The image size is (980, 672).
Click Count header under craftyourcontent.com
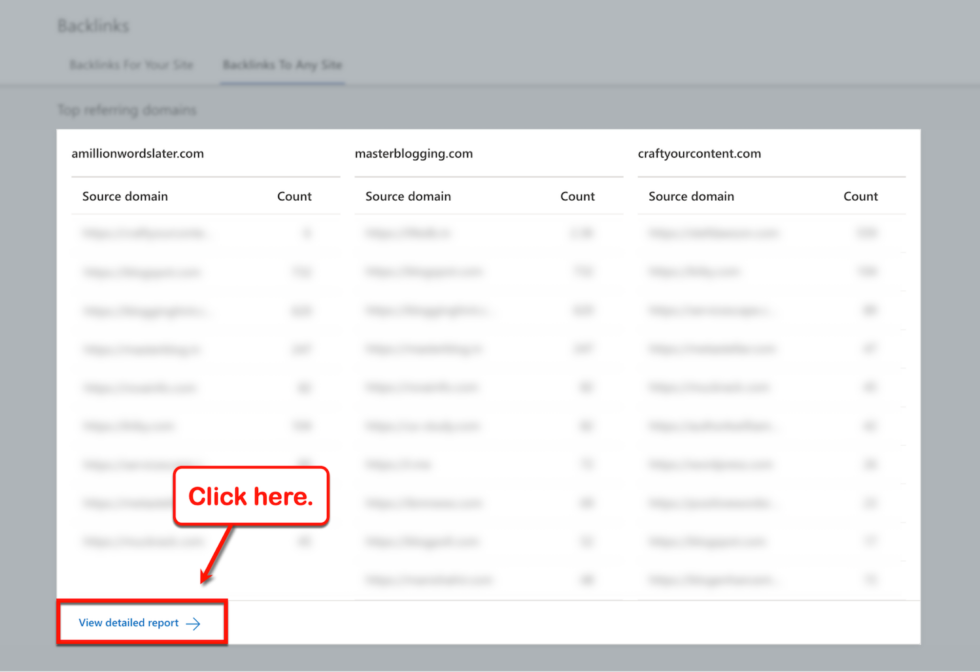[x=860, y=196]
